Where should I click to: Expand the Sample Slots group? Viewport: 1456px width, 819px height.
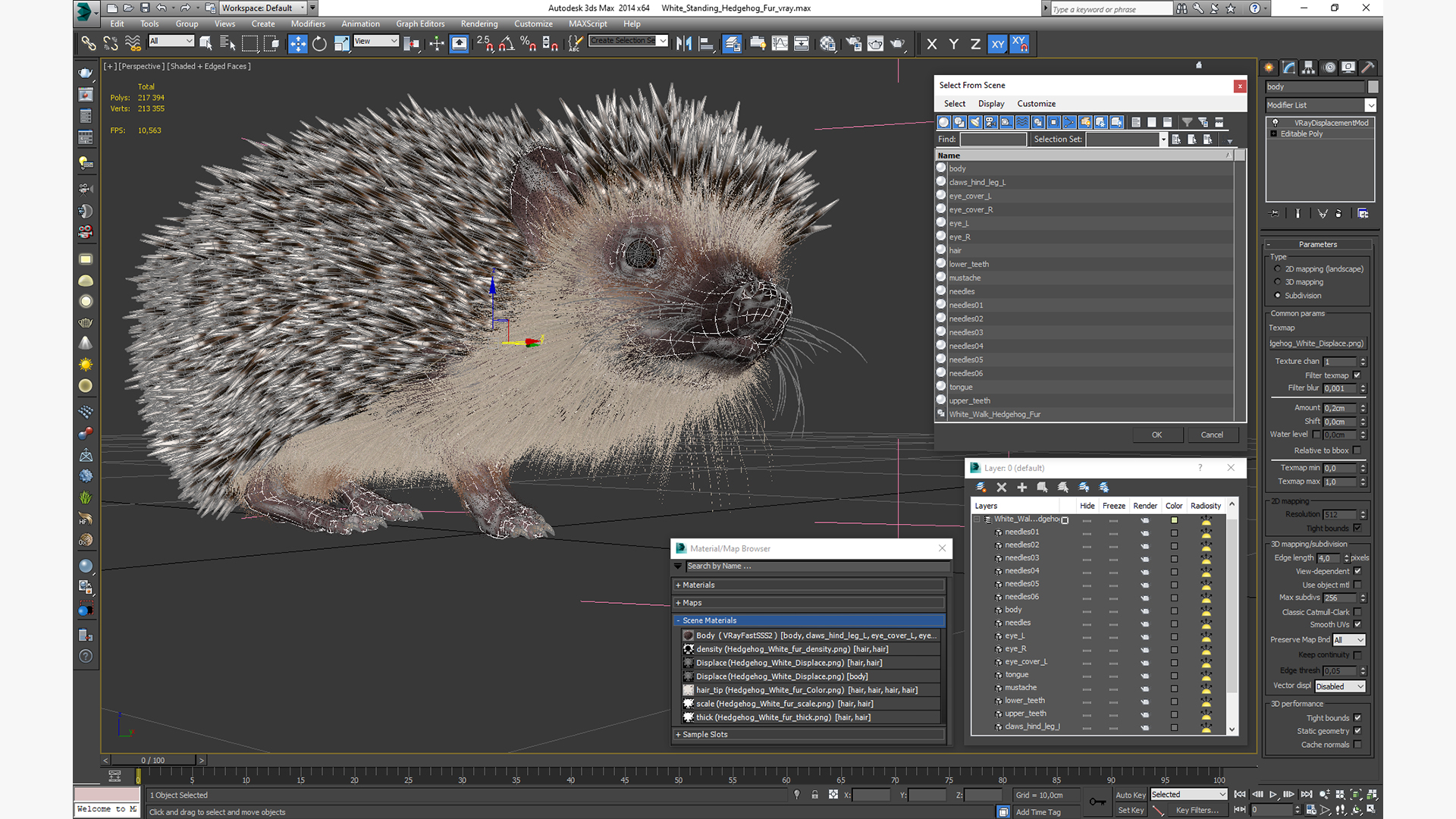coord(678,735)
